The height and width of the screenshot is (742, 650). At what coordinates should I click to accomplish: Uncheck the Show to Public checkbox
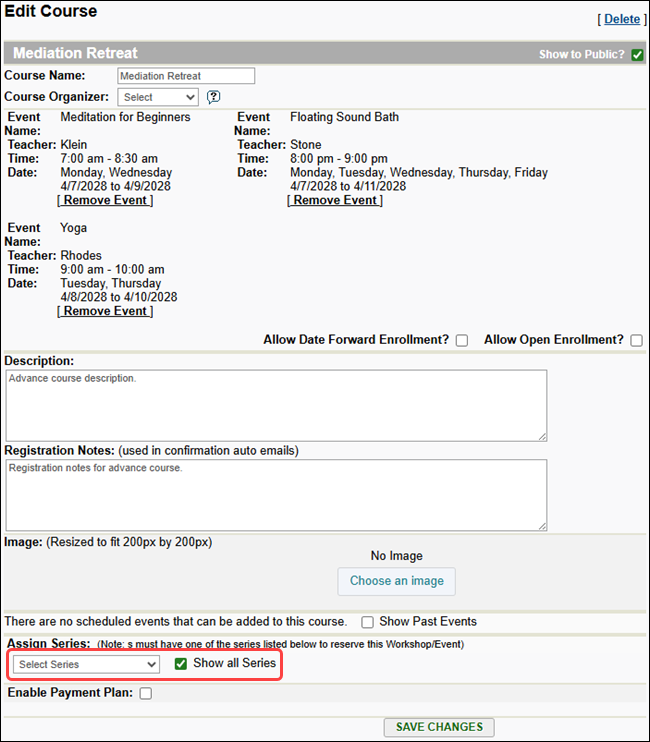(637, 55)
